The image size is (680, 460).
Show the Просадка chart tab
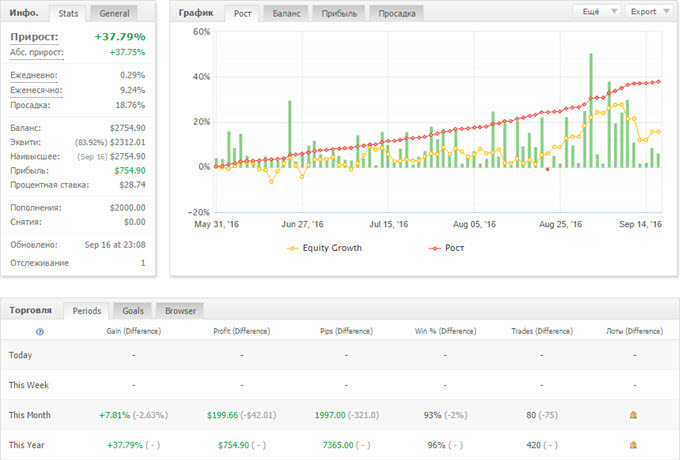pyautogui.click(x=397, y=13)
